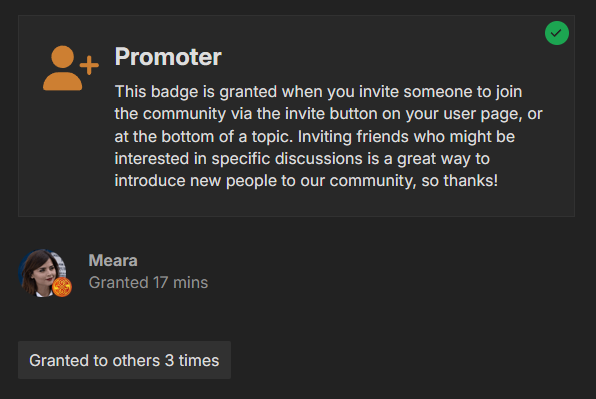Click description line starting 'This badge is granted'

(x=319, y=92)
